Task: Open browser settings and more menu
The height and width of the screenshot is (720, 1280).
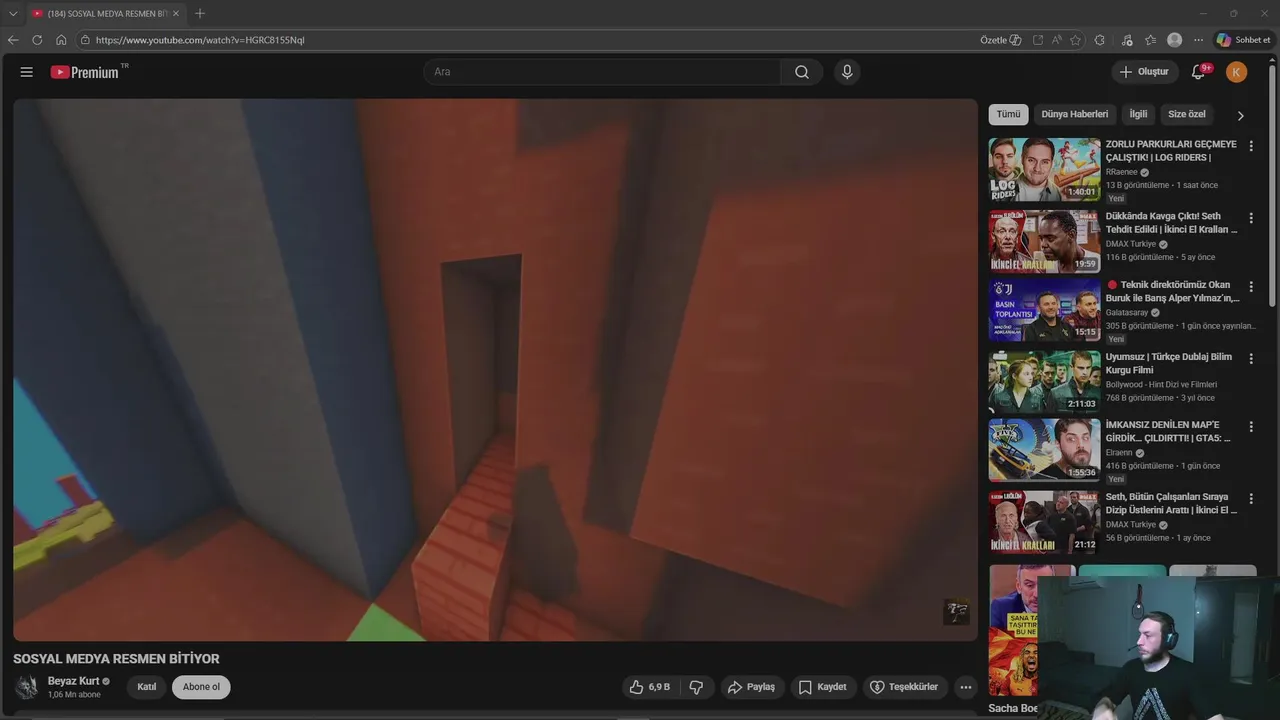Action: point(1198,40)
